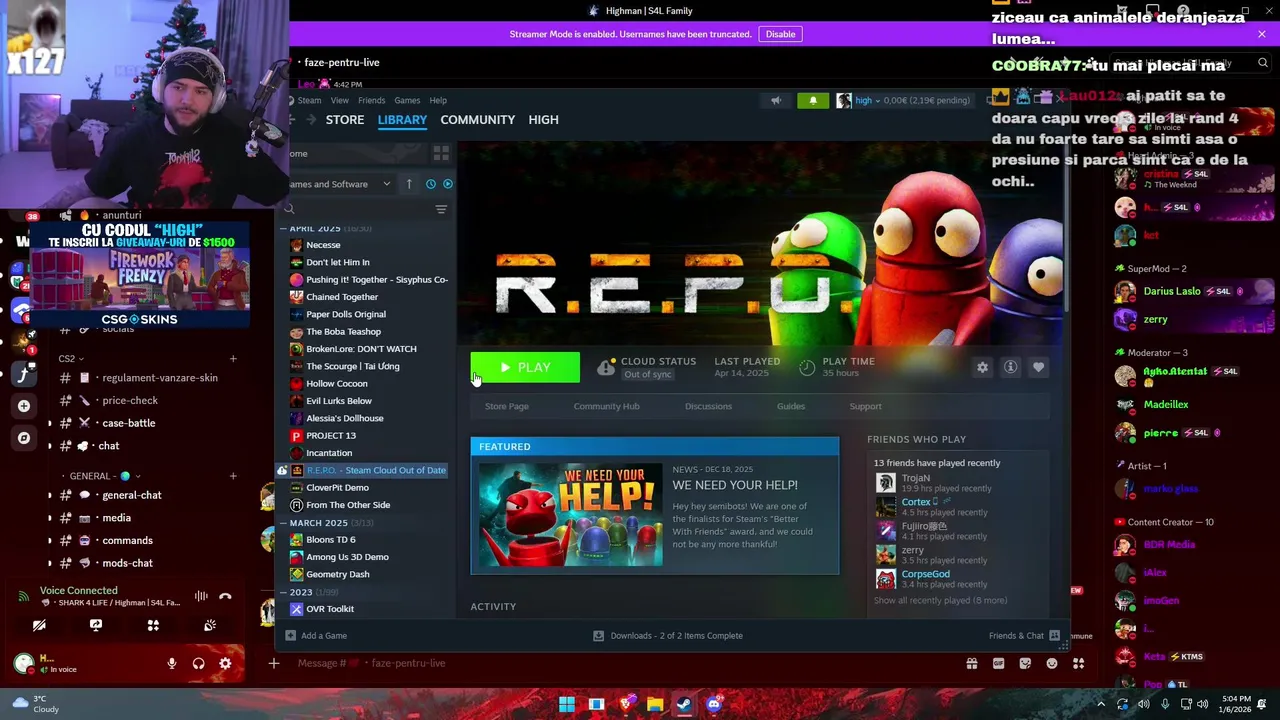Collapse MARCH 2025 library group
This screenshot has height=720, width=1280.
(283, 523)
